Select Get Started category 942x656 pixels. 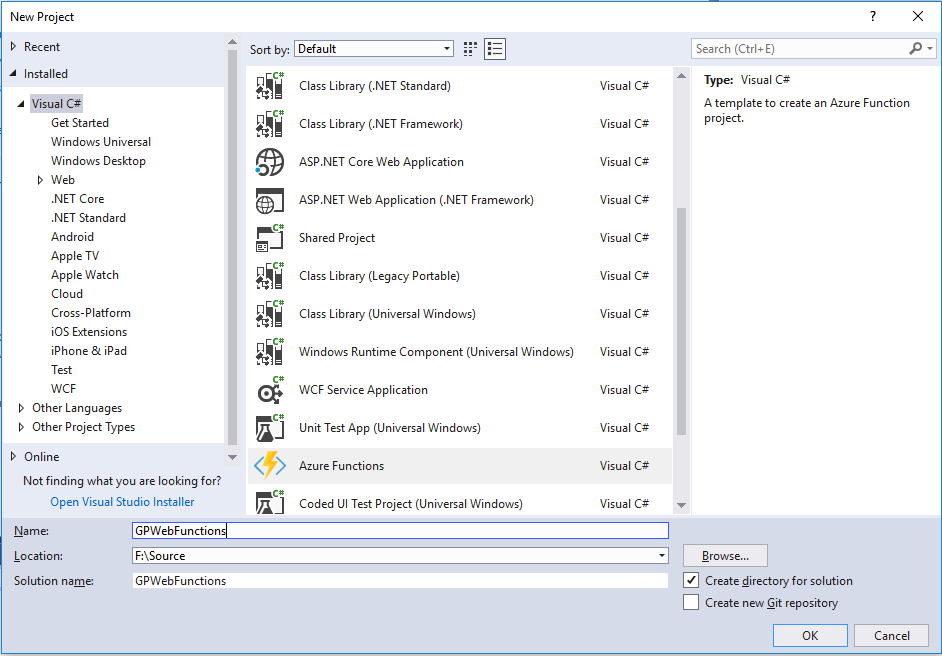click(x=80, y=123)
